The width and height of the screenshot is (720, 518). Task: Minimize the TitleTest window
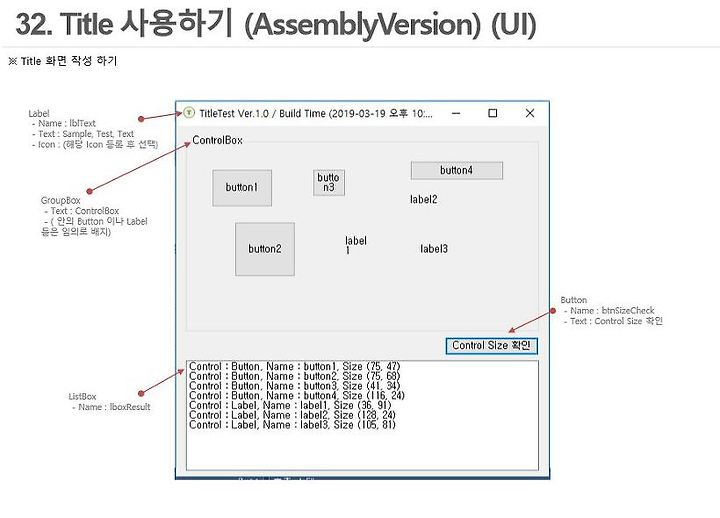pos(456,113)
